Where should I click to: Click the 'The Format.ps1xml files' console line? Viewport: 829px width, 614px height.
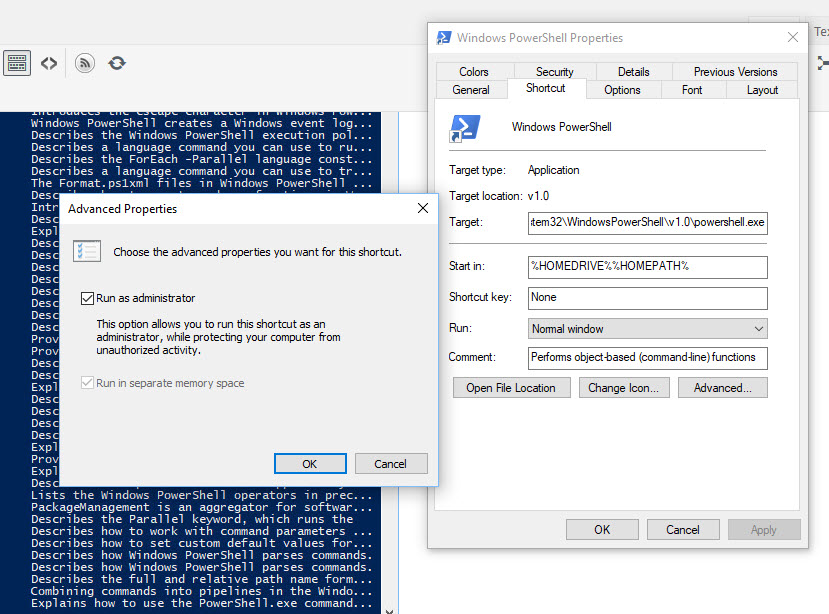[201, 183]
